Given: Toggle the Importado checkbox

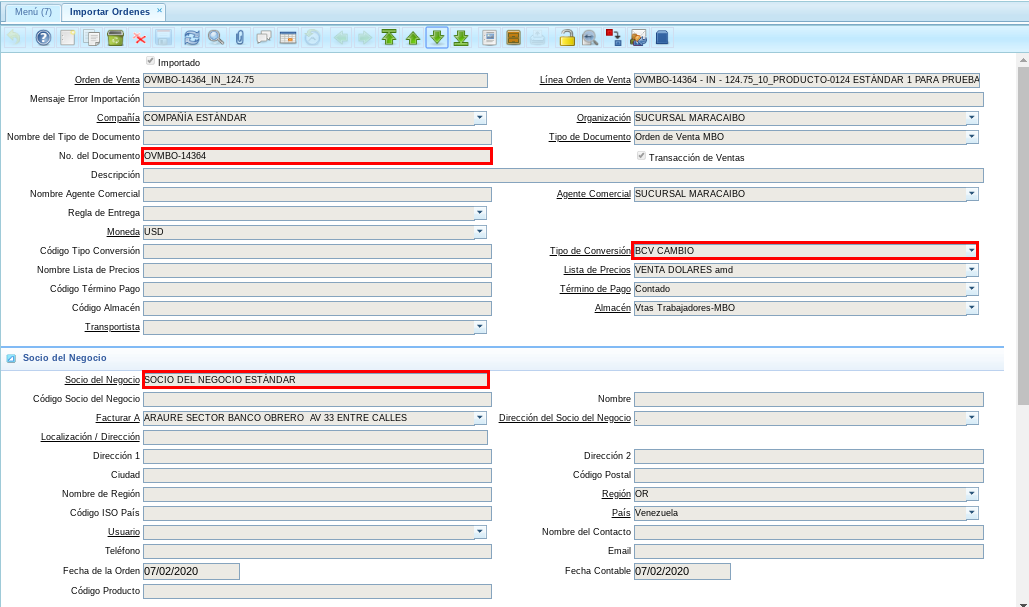Looking at the screenshot, I should (x=150, y=61).
